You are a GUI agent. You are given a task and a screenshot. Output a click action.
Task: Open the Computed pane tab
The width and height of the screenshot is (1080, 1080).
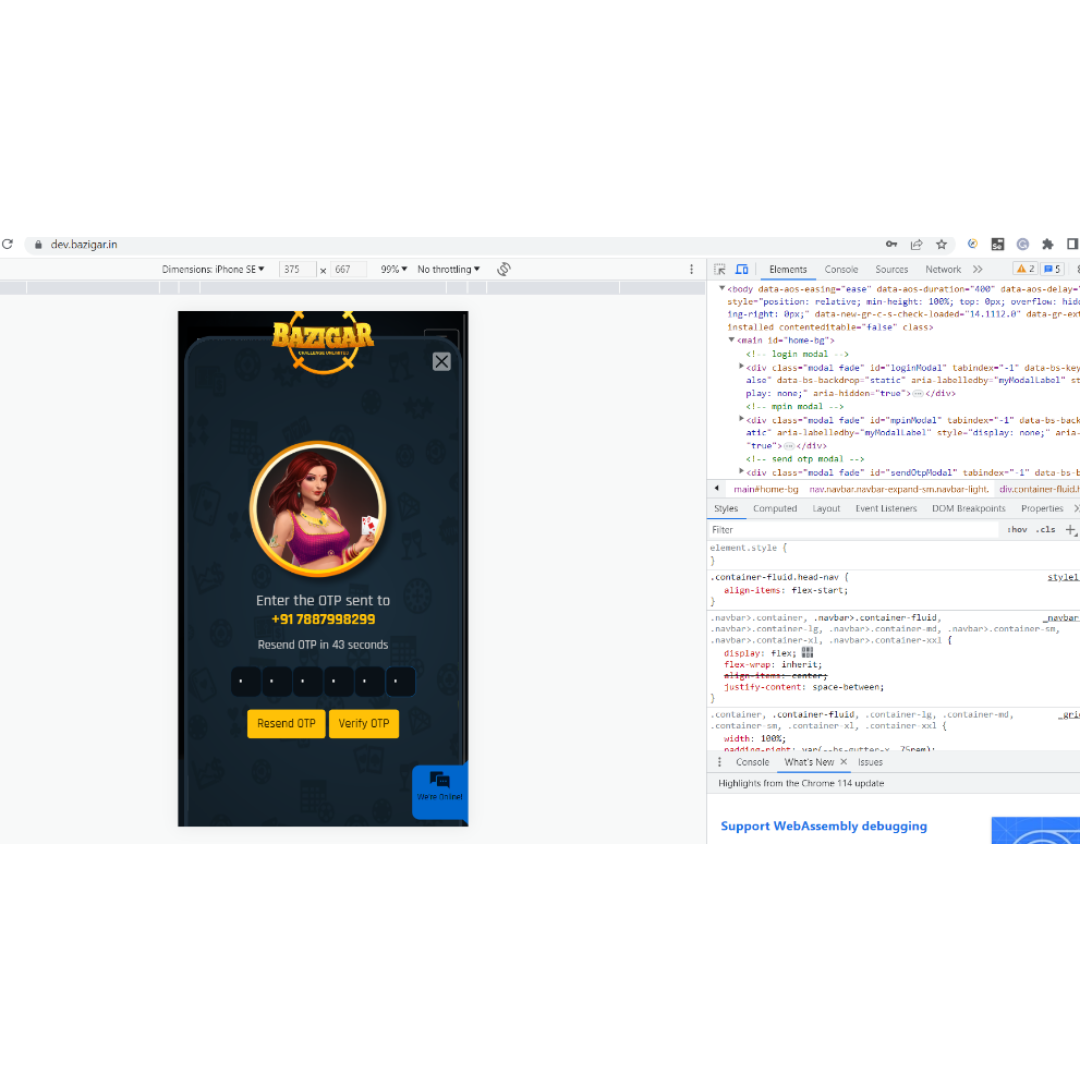click(x=775, y=508)
